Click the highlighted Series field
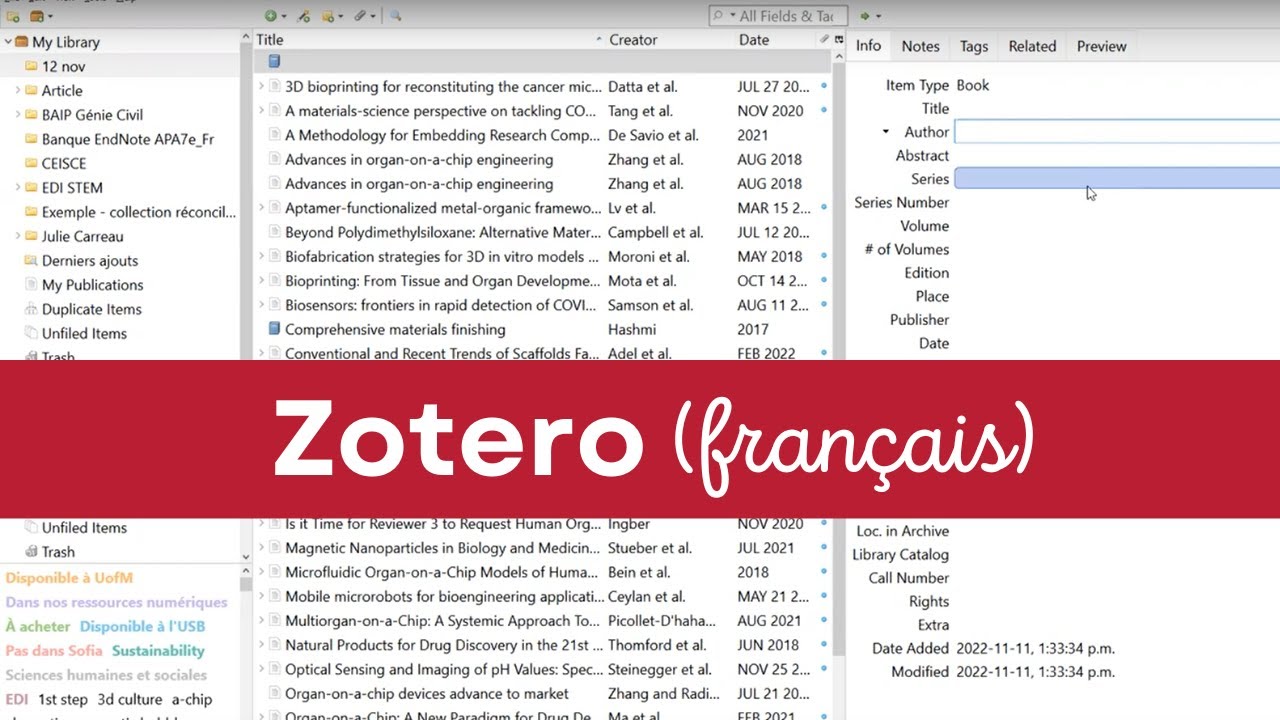The height and width of the screenshot is (720, 1280). click(1117, 178)
